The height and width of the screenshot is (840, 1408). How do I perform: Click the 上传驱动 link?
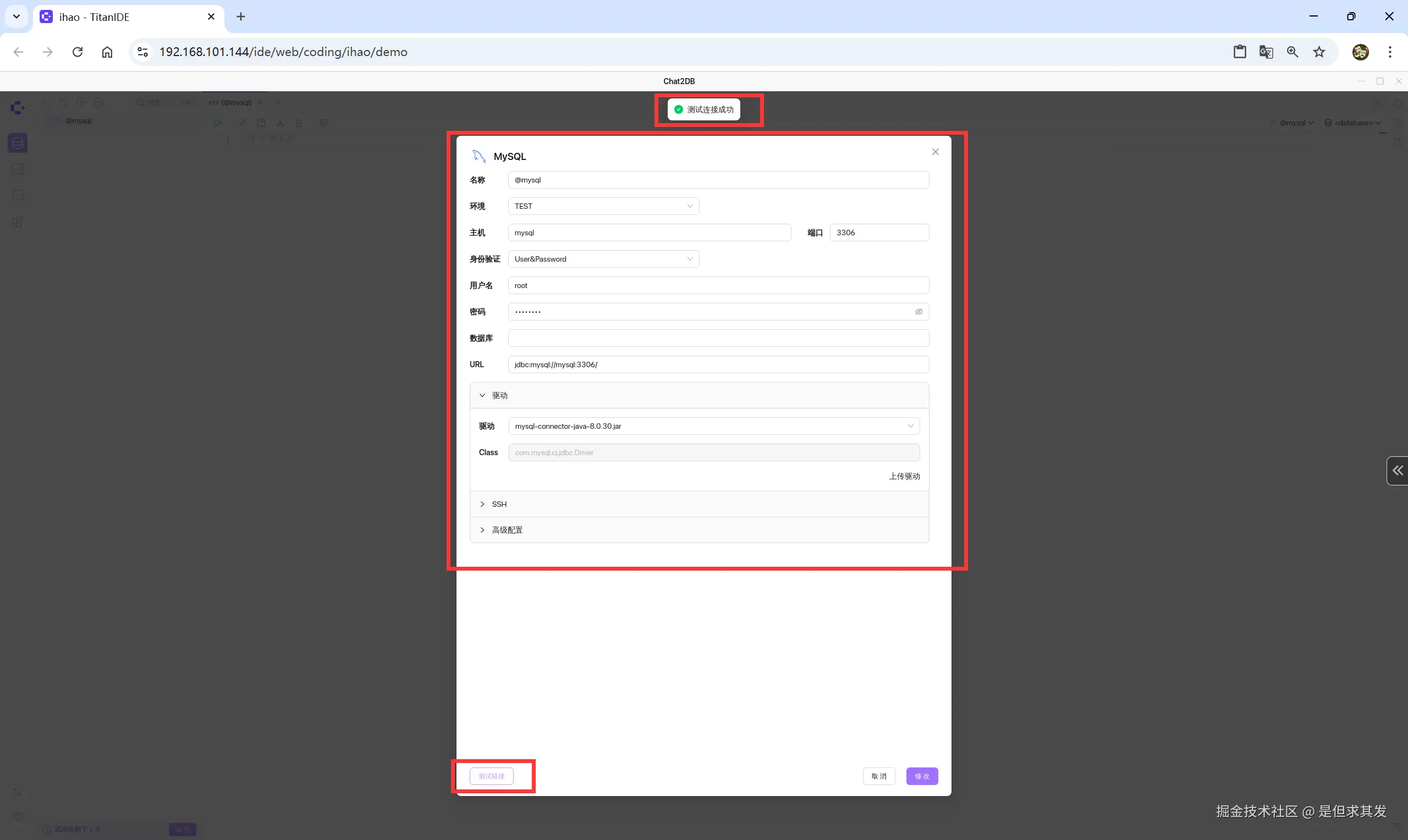pyautogui.click(x=904, y=477)
